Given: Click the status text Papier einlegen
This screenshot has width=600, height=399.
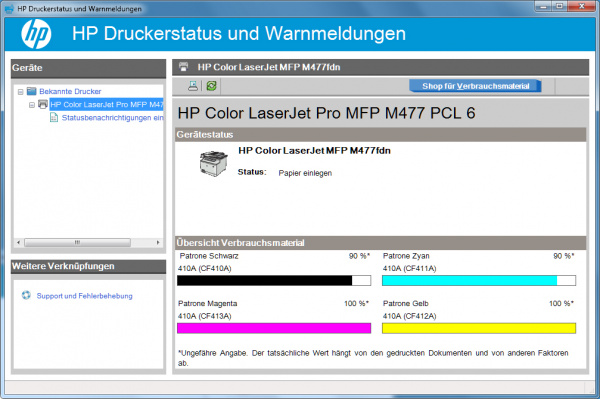Looking at the screenshot, I should click(x=305, y=173).
